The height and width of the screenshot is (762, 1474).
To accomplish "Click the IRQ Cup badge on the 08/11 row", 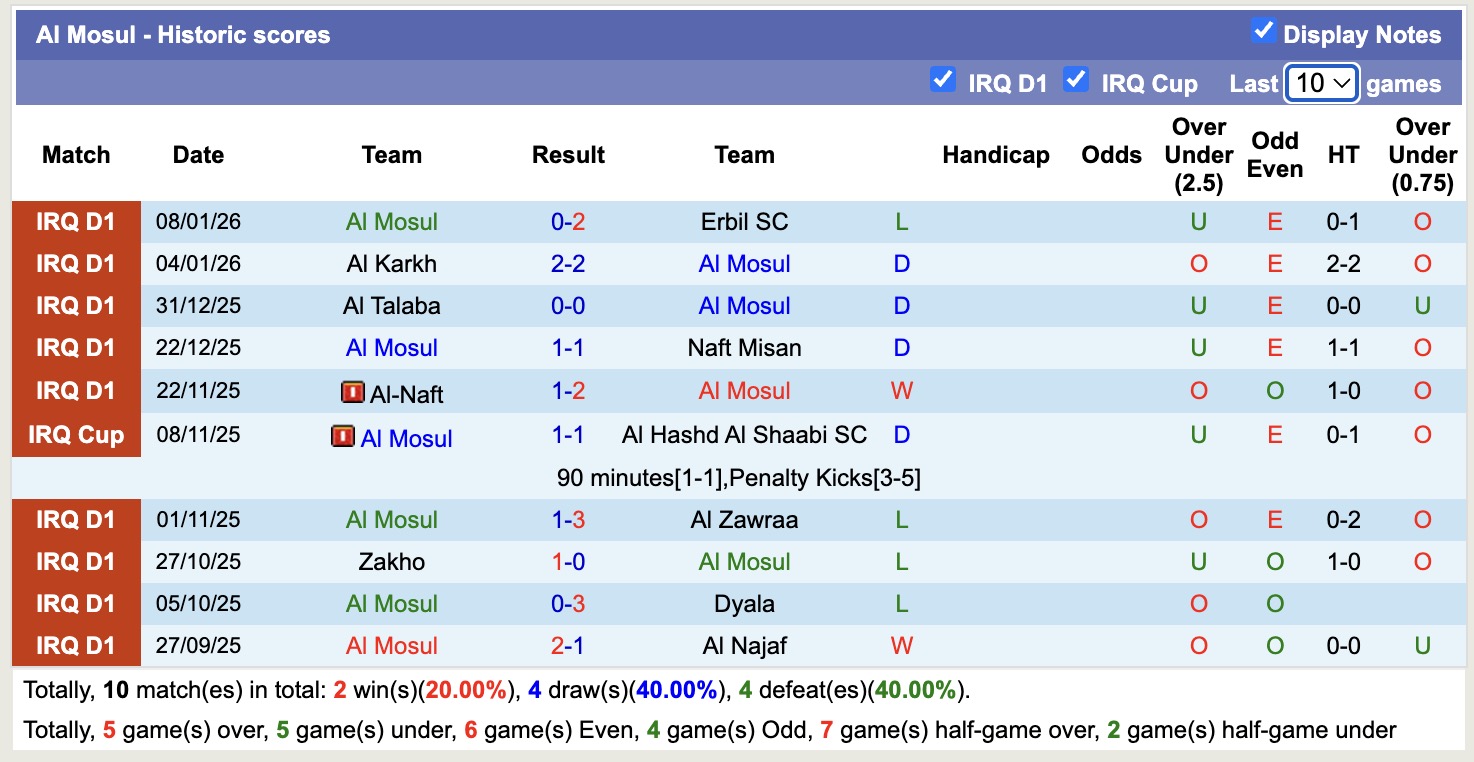I will (x=76, y=434).
